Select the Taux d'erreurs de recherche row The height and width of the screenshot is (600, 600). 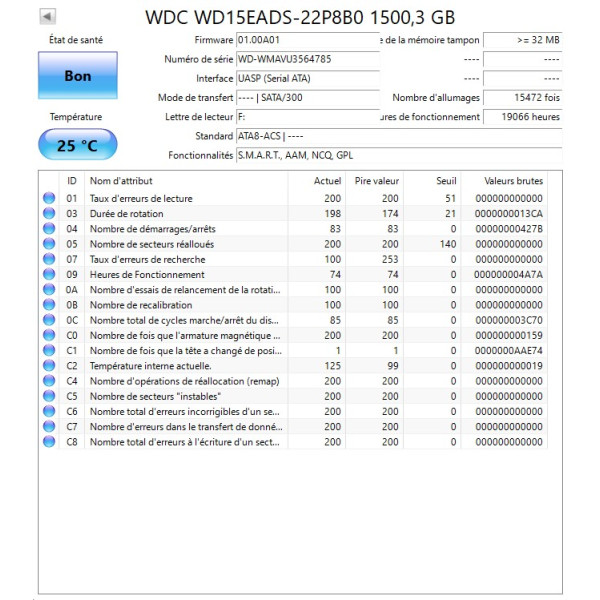(293, 259)
